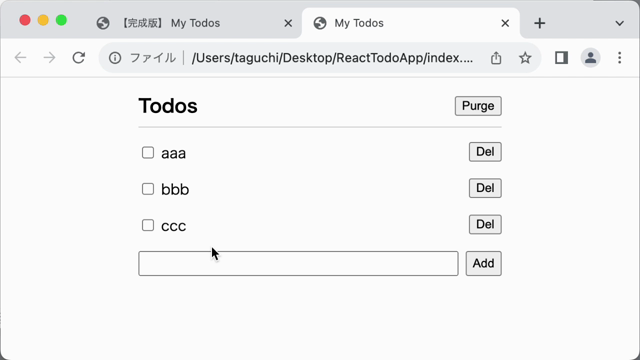Select the active My Todos tab

tap(410, 23)
